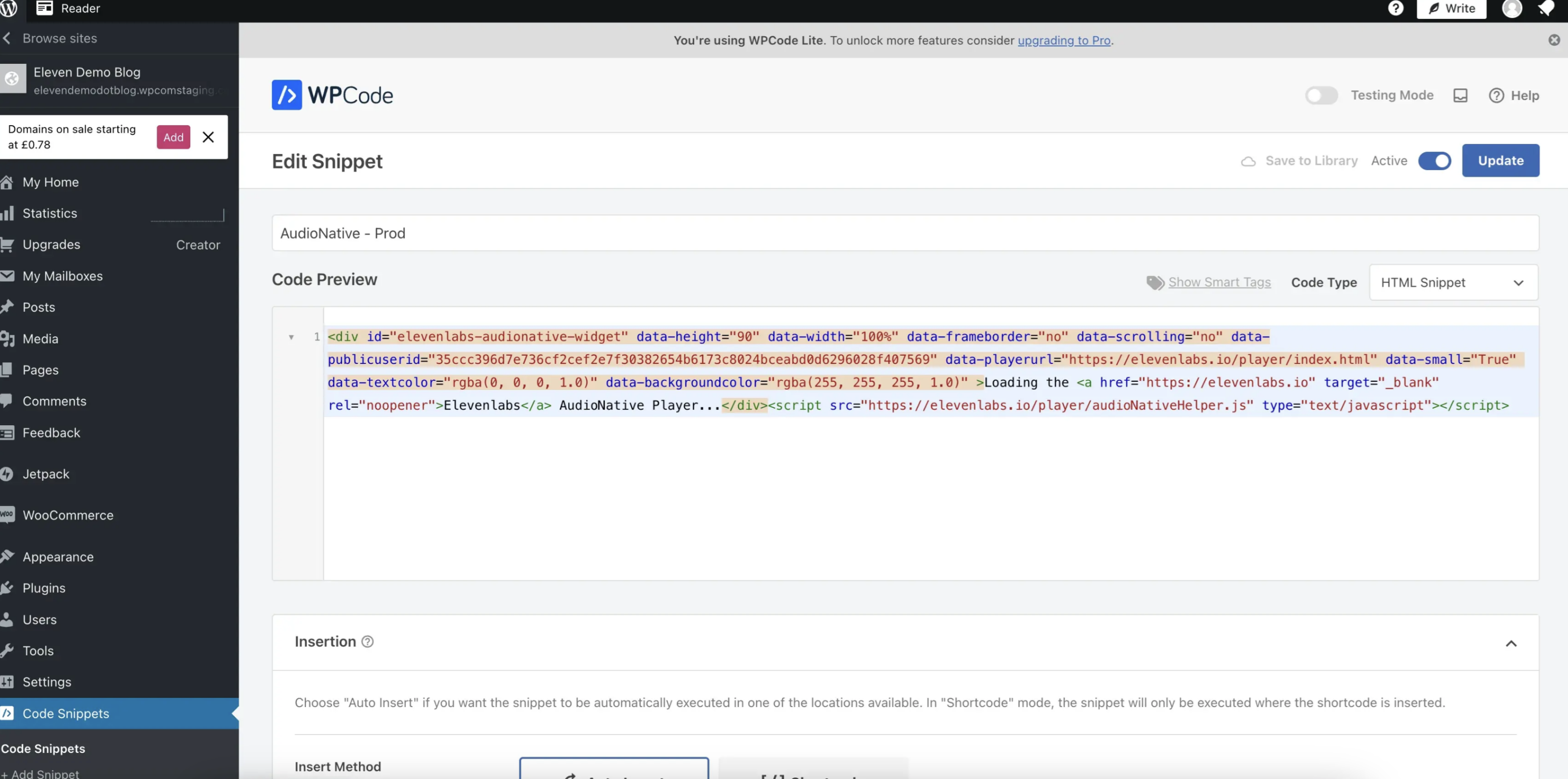The width and height of the screenshot is (1568, 779).
Task: Click the Show Smart Tags tag icon
Action: click(x=1154, y=282)
